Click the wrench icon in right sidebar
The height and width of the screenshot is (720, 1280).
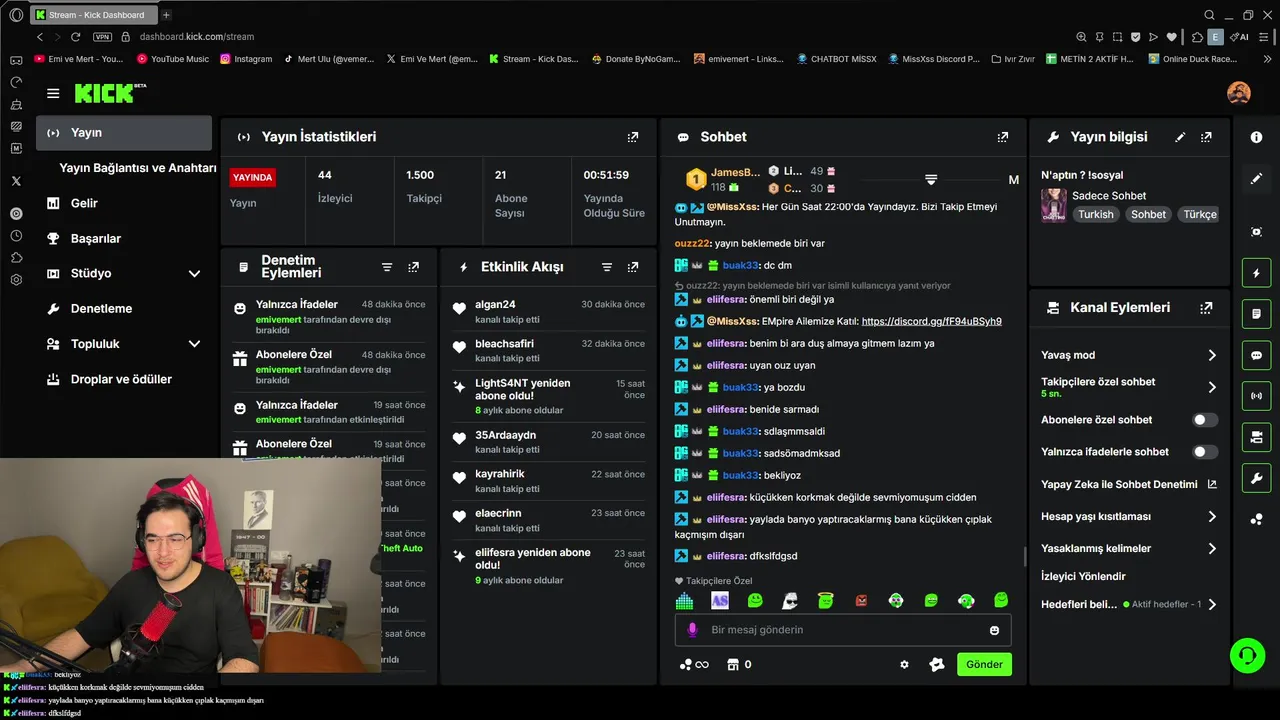[1257, 478]
